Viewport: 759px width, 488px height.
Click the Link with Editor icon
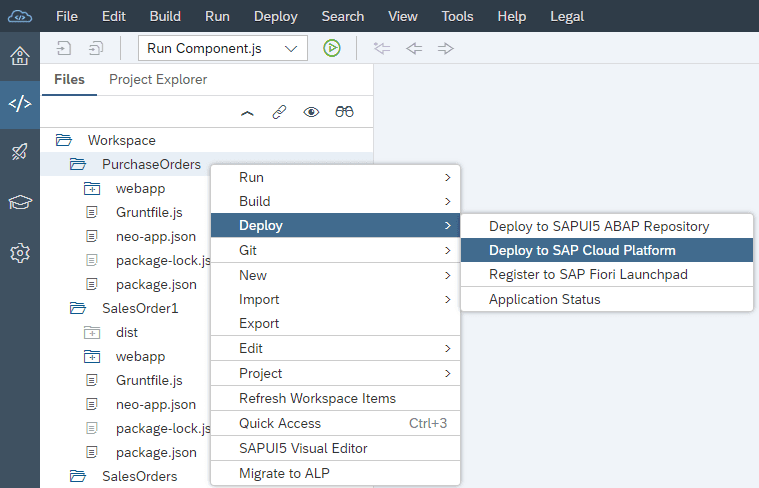[x=279, y=112]
